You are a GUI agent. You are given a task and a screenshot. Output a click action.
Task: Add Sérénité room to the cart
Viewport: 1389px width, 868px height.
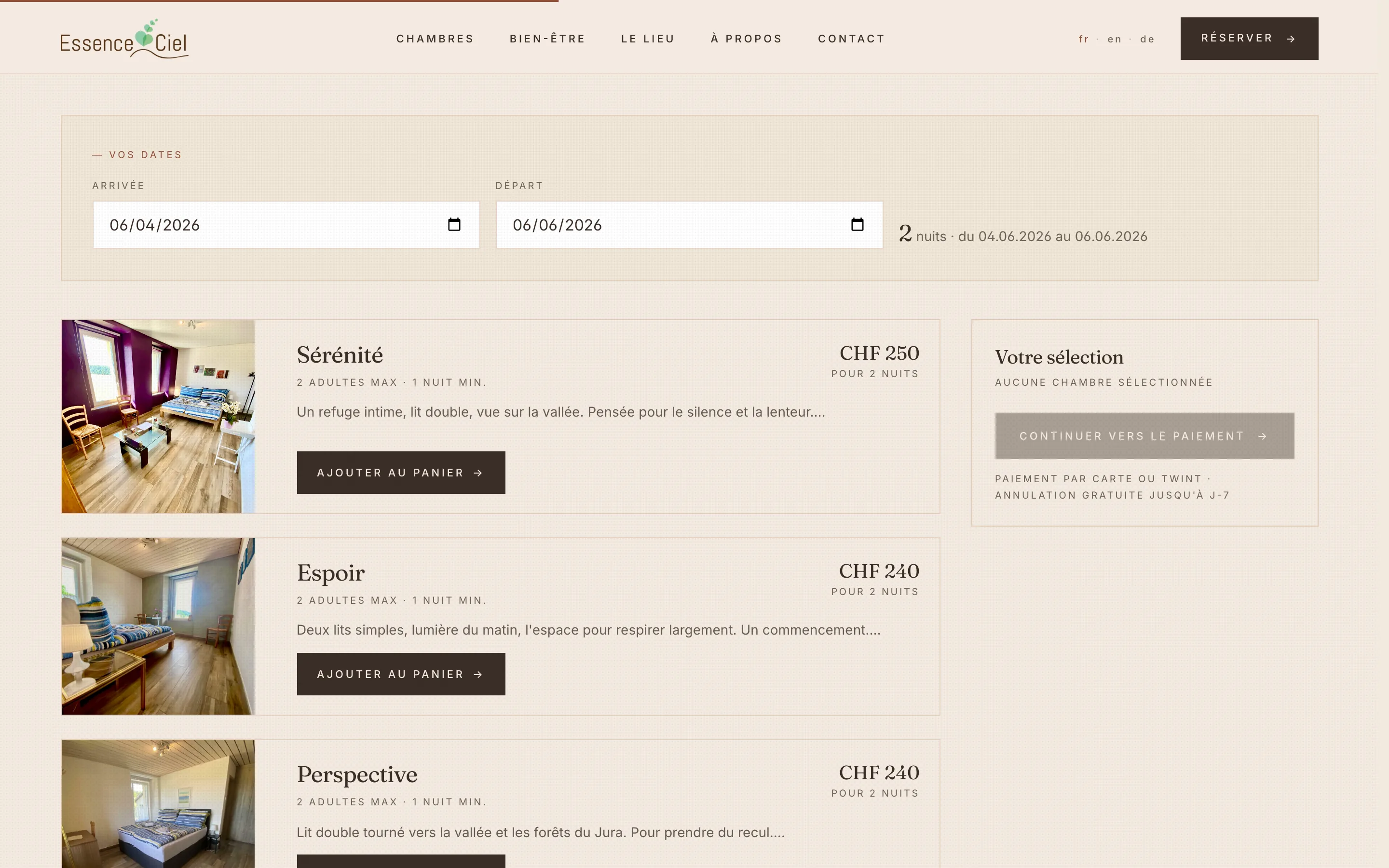point(401,473)
